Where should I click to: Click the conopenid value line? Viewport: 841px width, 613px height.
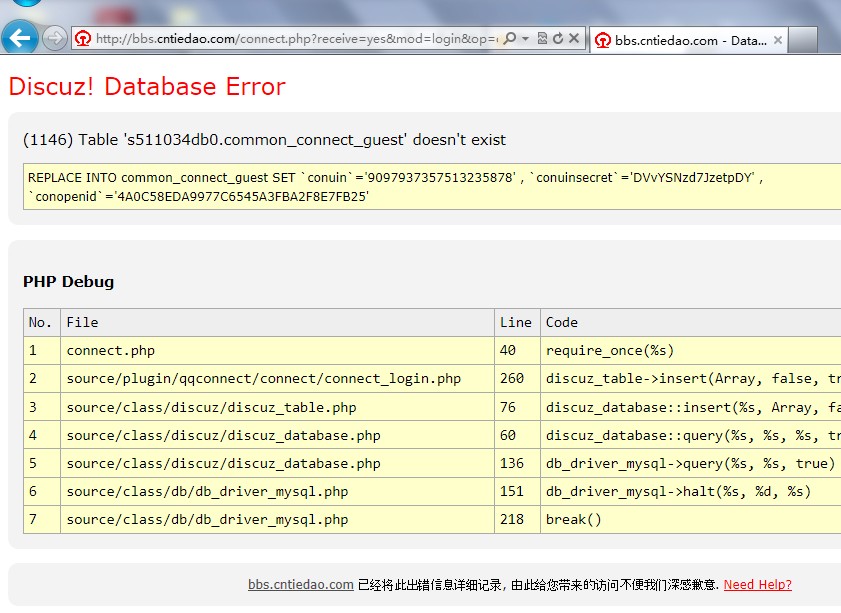click(x=198, y=196)
